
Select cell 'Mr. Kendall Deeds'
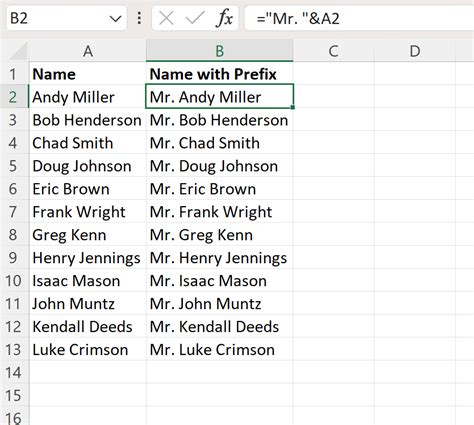(220, 327)
